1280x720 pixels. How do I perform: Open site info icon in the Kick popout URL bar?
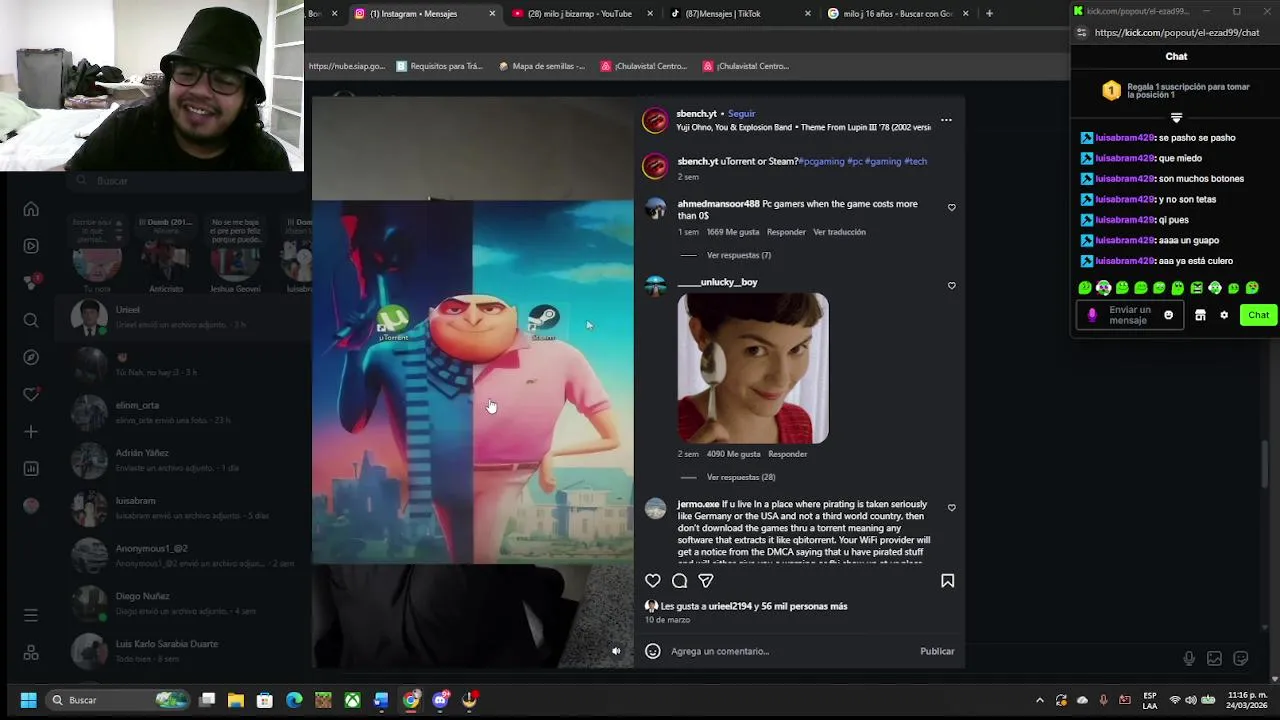tap(1081, 33)
